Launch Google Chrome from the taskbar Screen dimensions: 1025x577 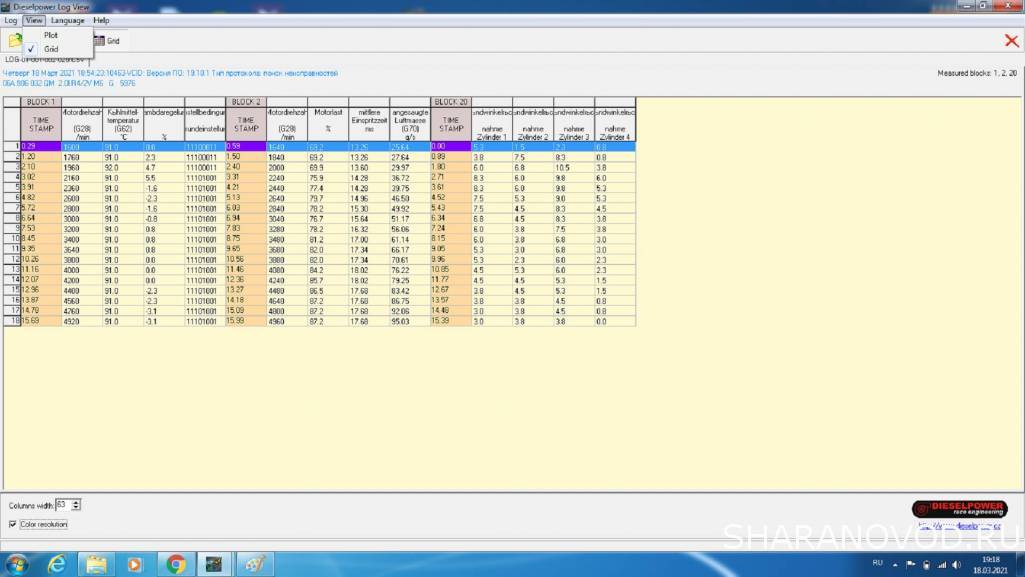tap(175, 564)
